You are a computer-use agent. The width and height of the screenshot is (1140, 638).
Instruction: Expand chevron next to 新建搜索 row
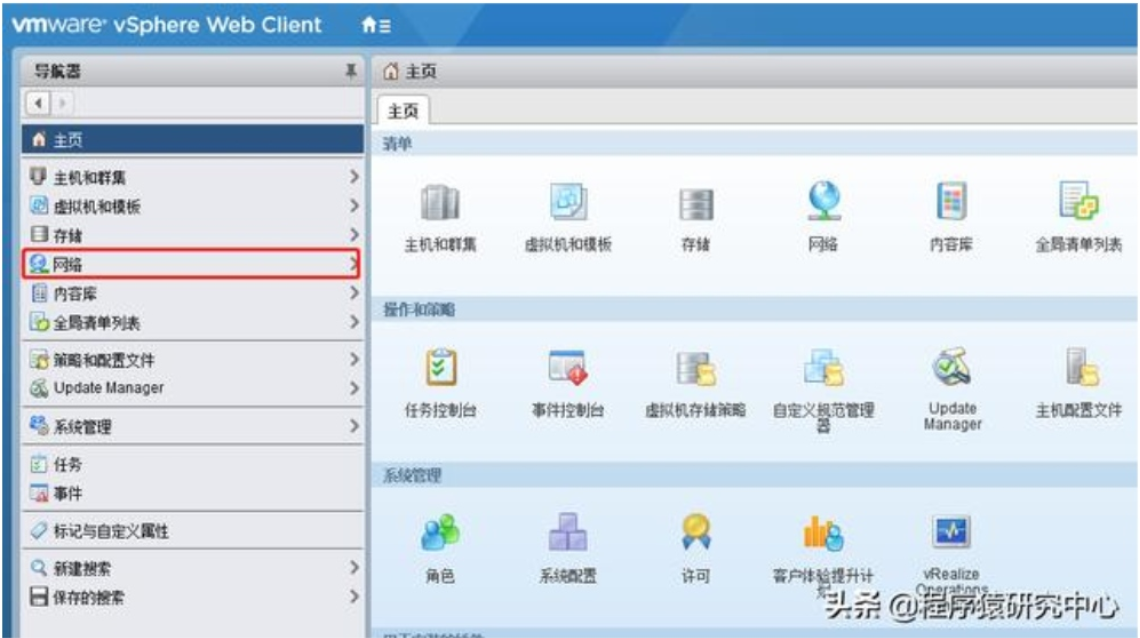(354, 568)
